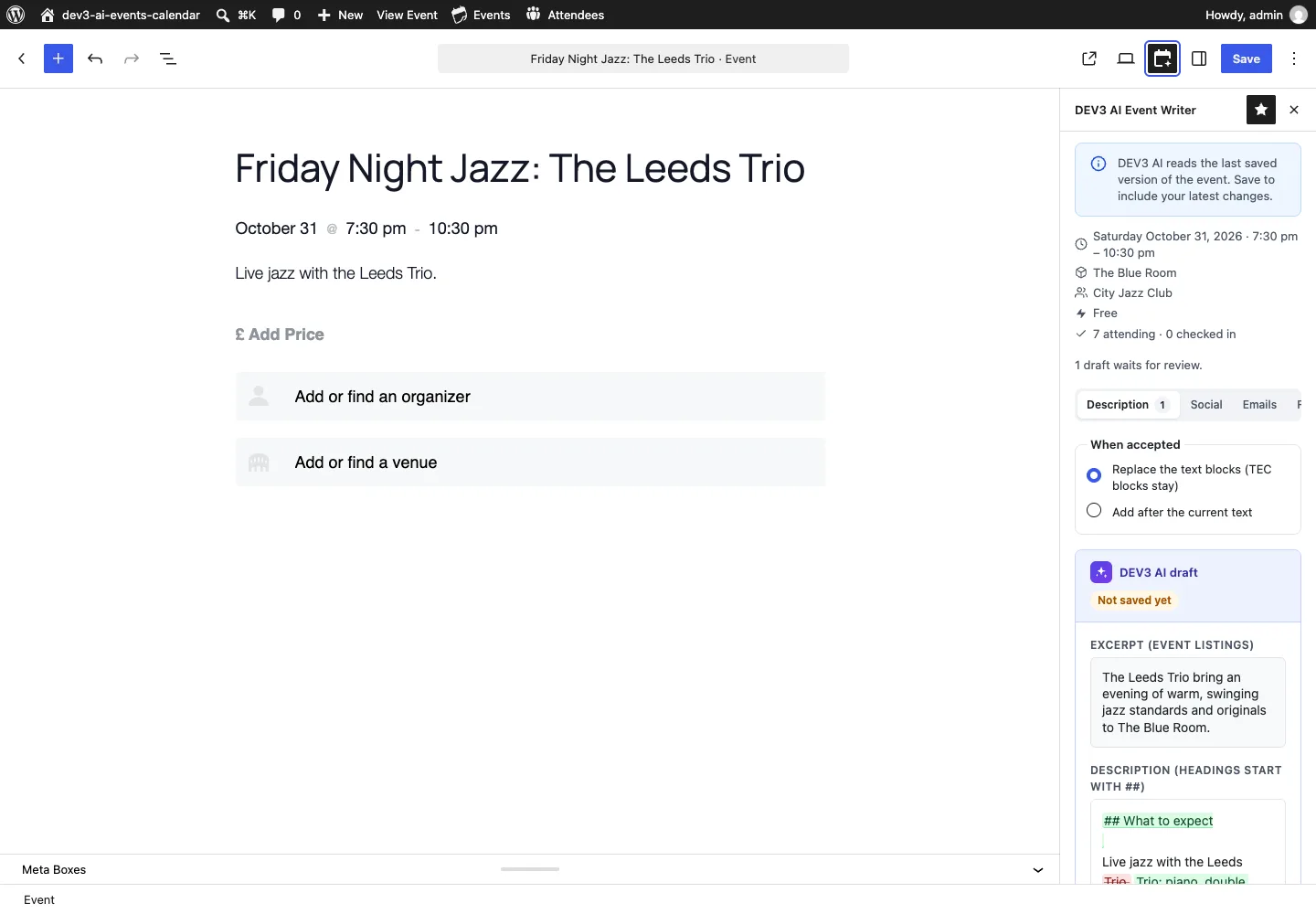Unpin DEV3 AI Event Writer star icon
This screenshot has height=914, width=1316.
tap(1261, 110)
